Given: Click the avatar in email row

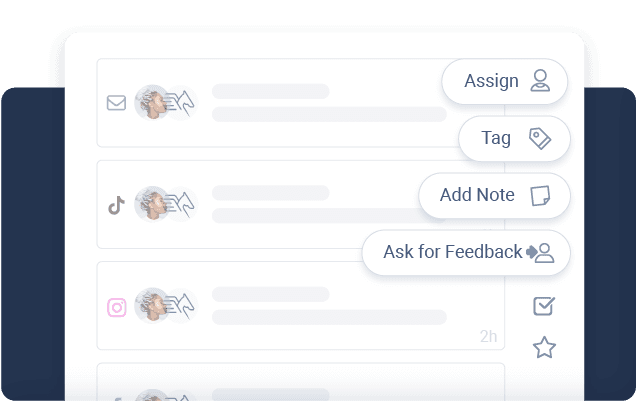Looking at the screenshot, I should [152, 102].
